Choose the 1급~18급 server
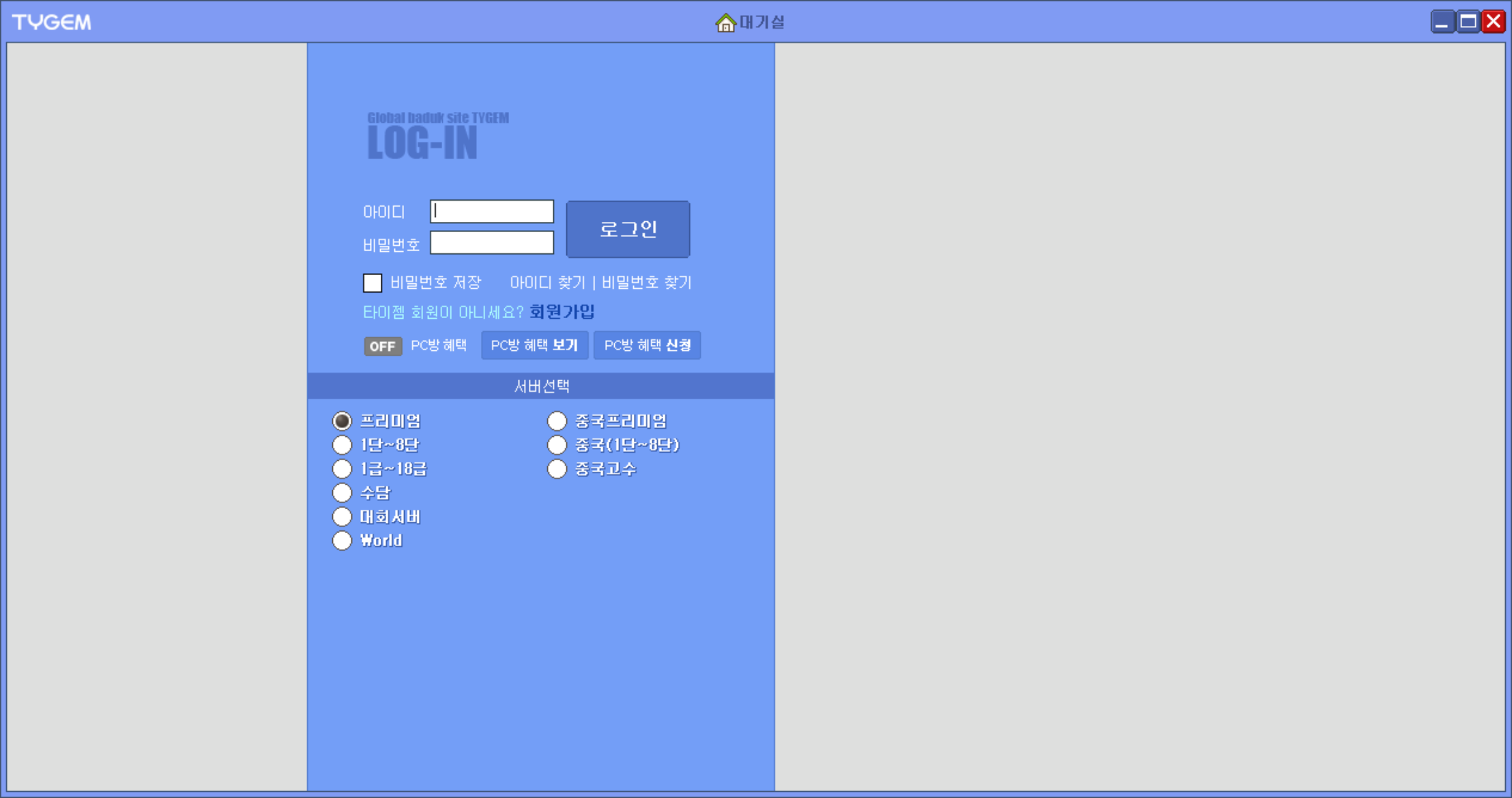1512x798 pixels. point(342,469)
